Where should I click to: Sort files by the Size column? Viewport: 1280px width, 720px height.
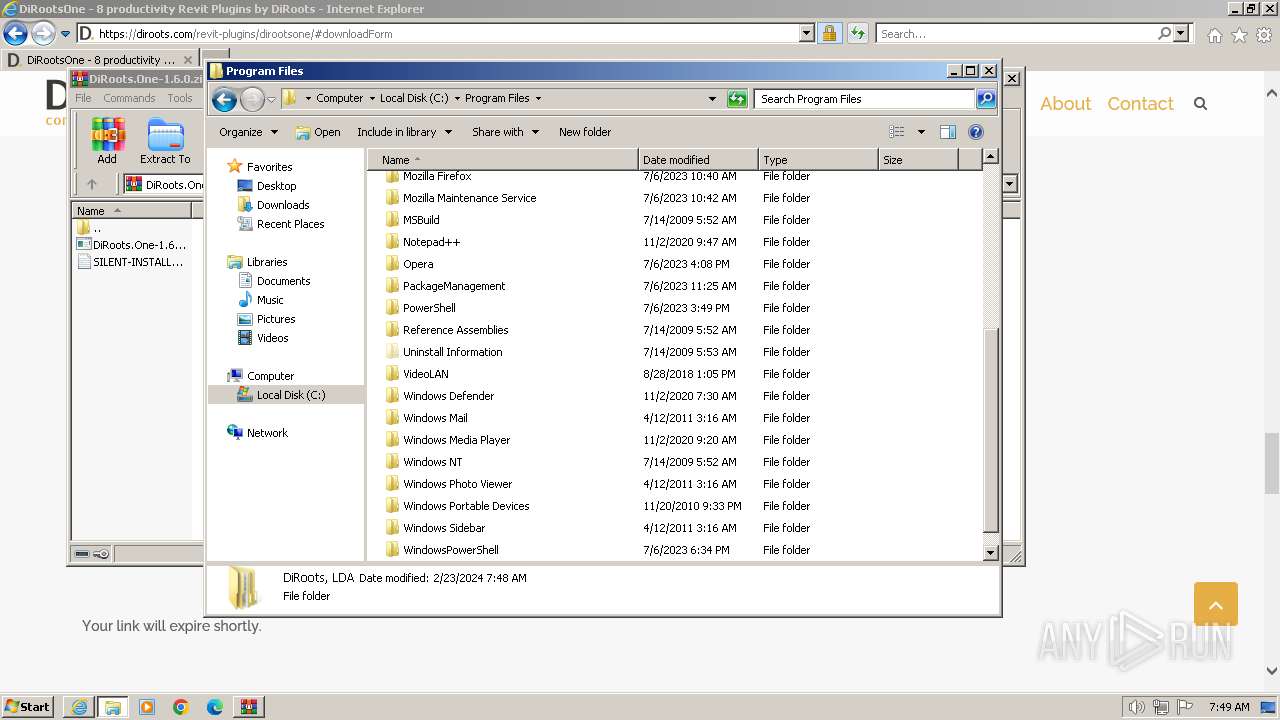918,160
